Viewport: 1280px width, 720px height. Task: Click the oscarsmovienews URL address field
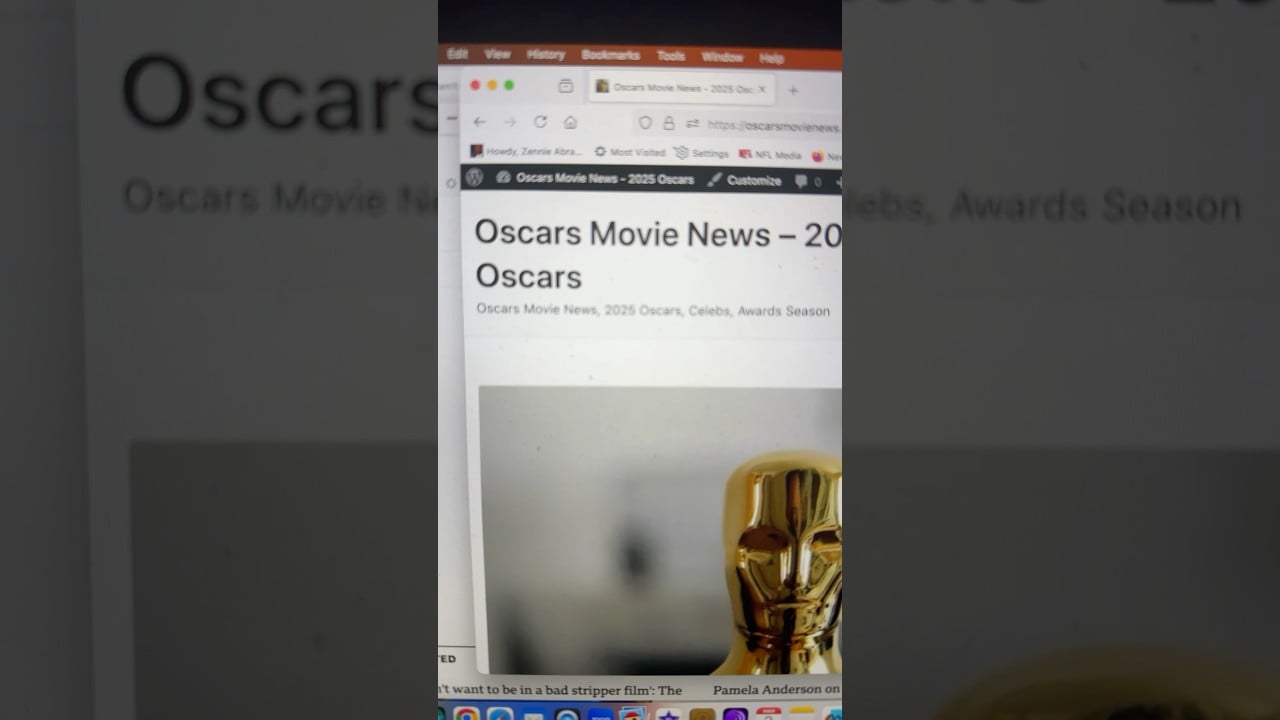[773, 126]
